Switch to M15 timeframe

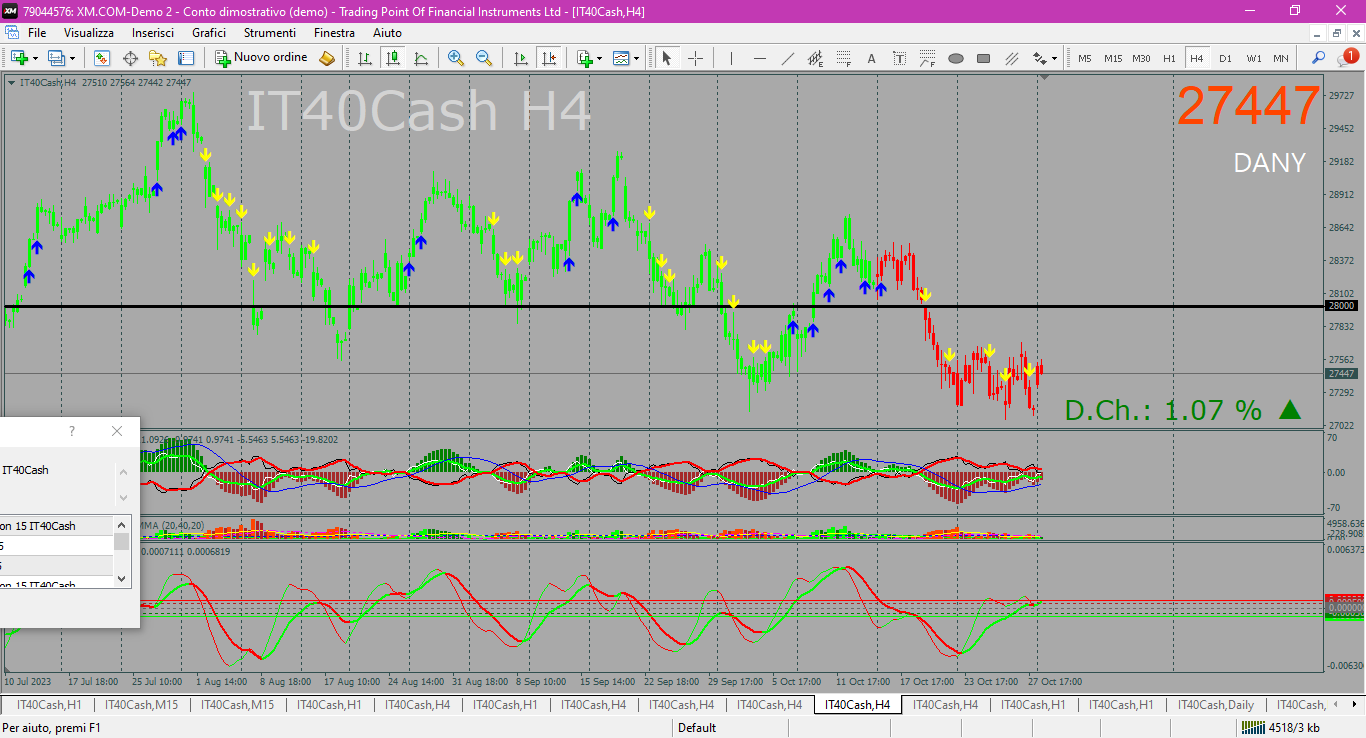[1113, 58]
